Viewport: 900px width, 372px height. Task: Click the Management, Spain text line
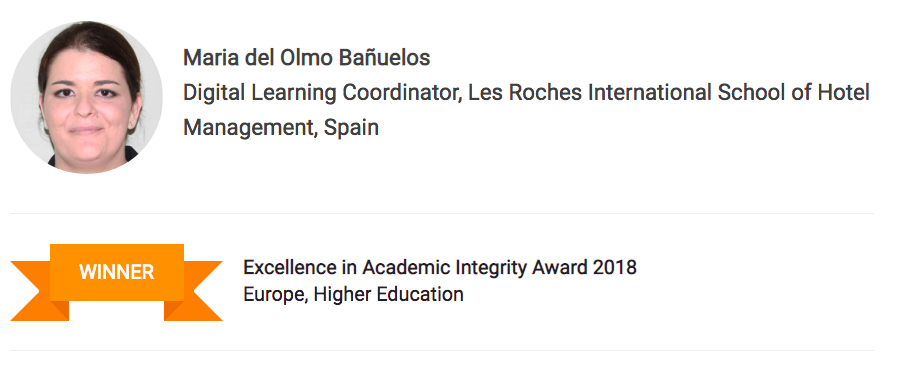pos(281,127)
